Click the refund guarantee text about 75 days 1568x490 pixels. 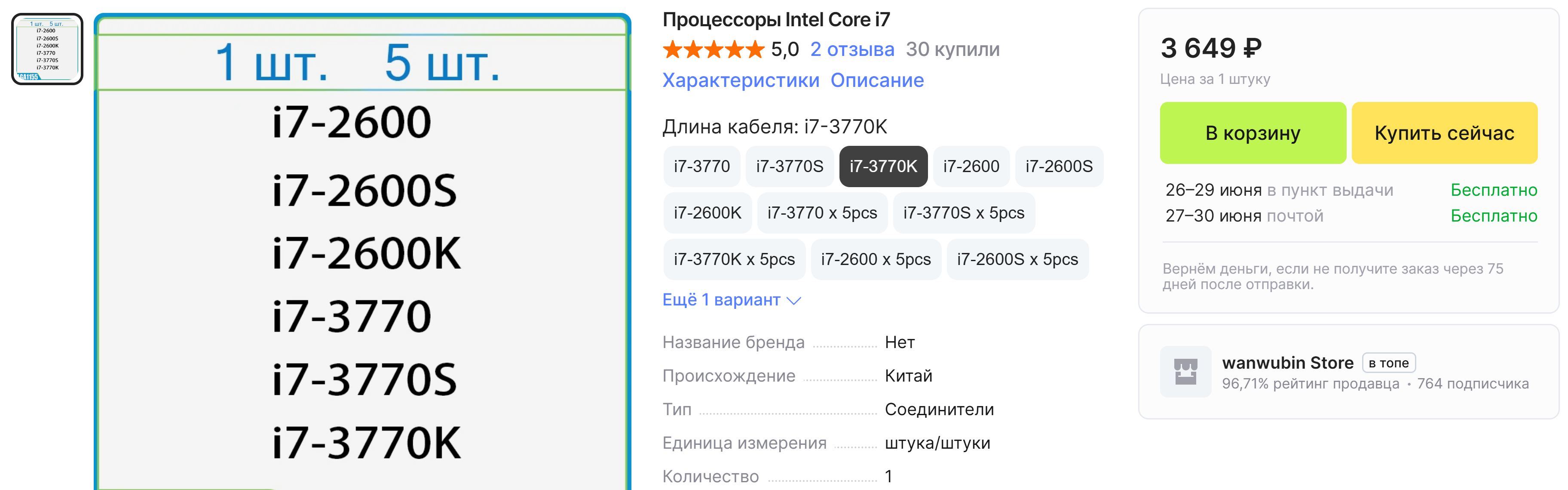(1333, 277)
